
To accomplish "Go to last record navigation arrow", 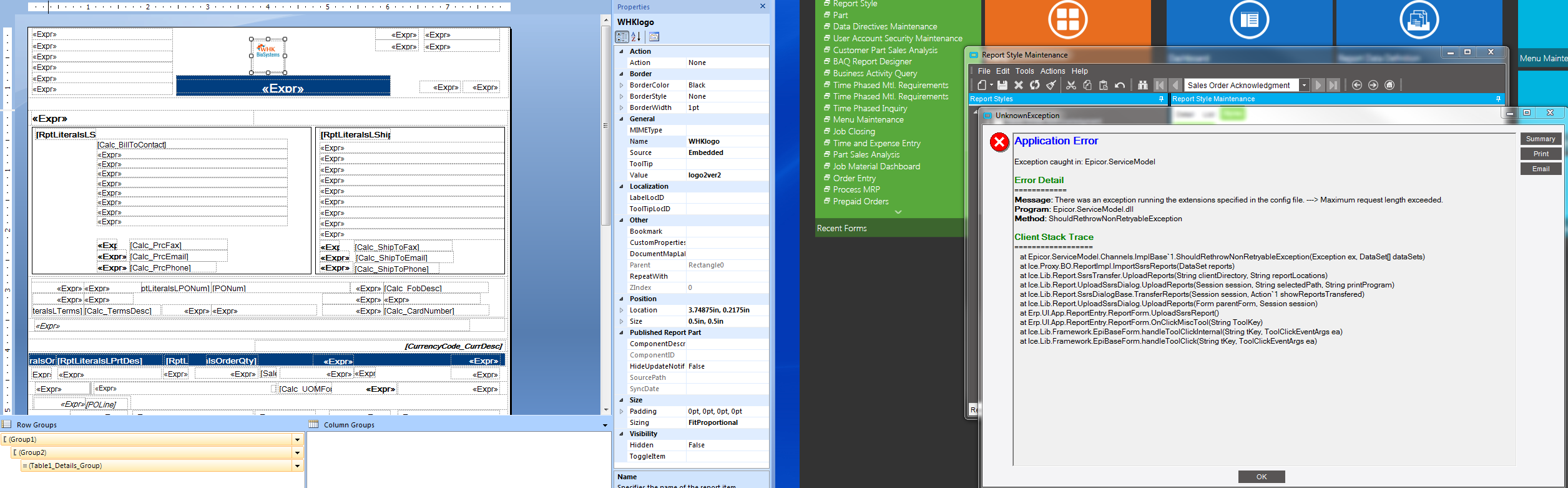I will [1333, 85].
